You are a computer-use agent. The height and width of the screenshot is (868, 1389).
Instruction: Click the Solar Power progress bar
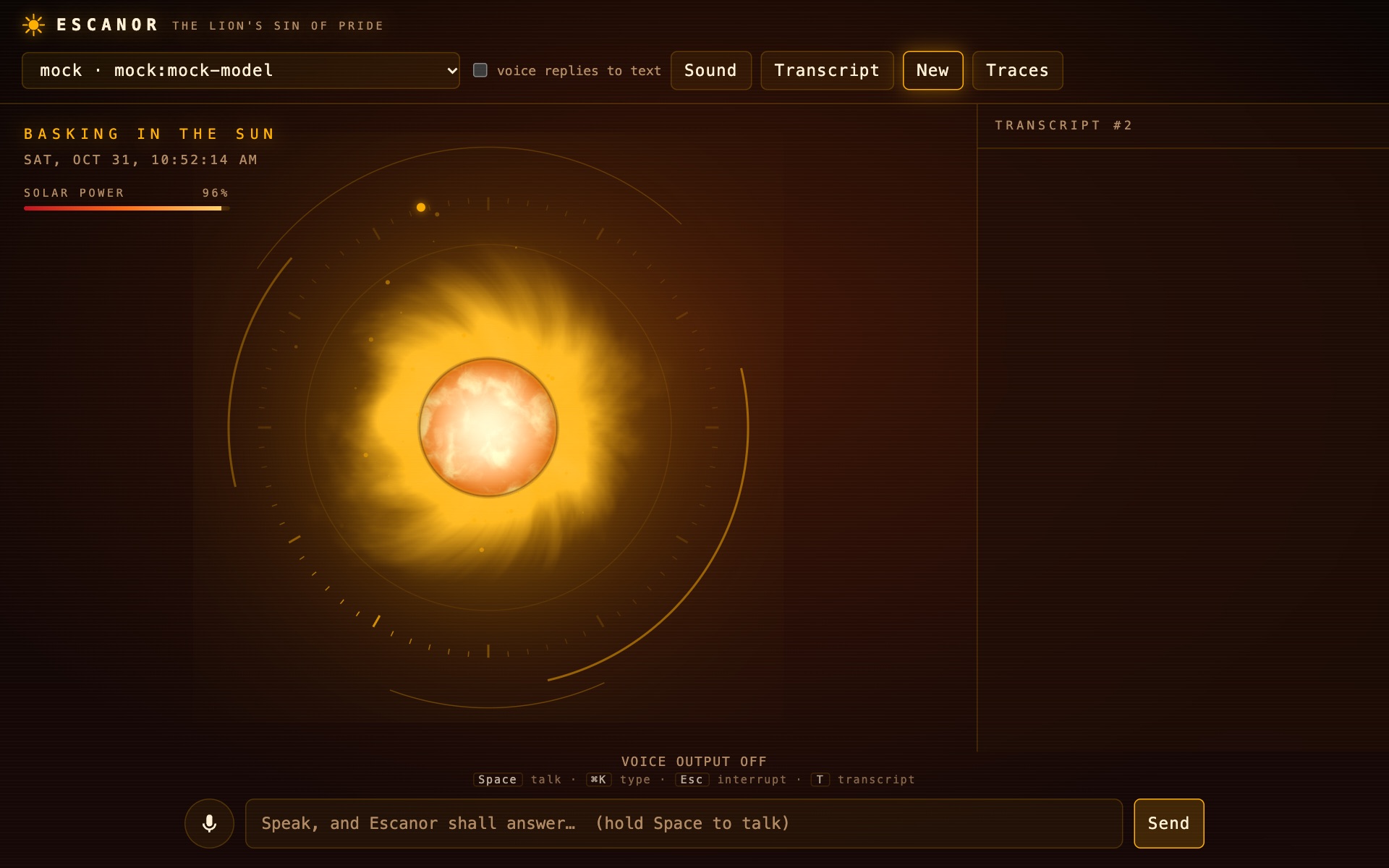click(x=127, y=208)
